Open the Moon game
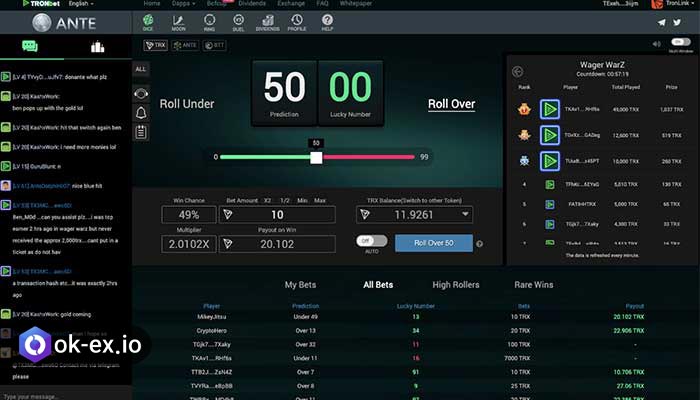The image size is (700, 400). 178,22
